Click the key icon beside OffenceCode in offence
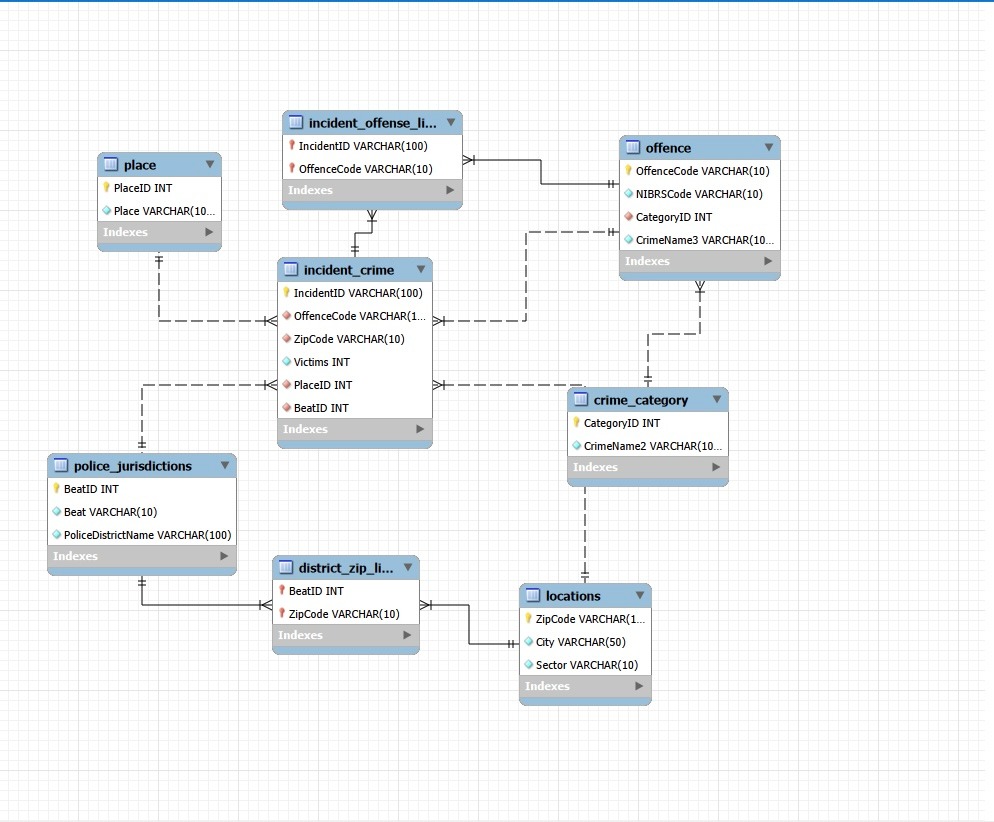This screenshot has width=994, height=822. click(x=628, y=170)
